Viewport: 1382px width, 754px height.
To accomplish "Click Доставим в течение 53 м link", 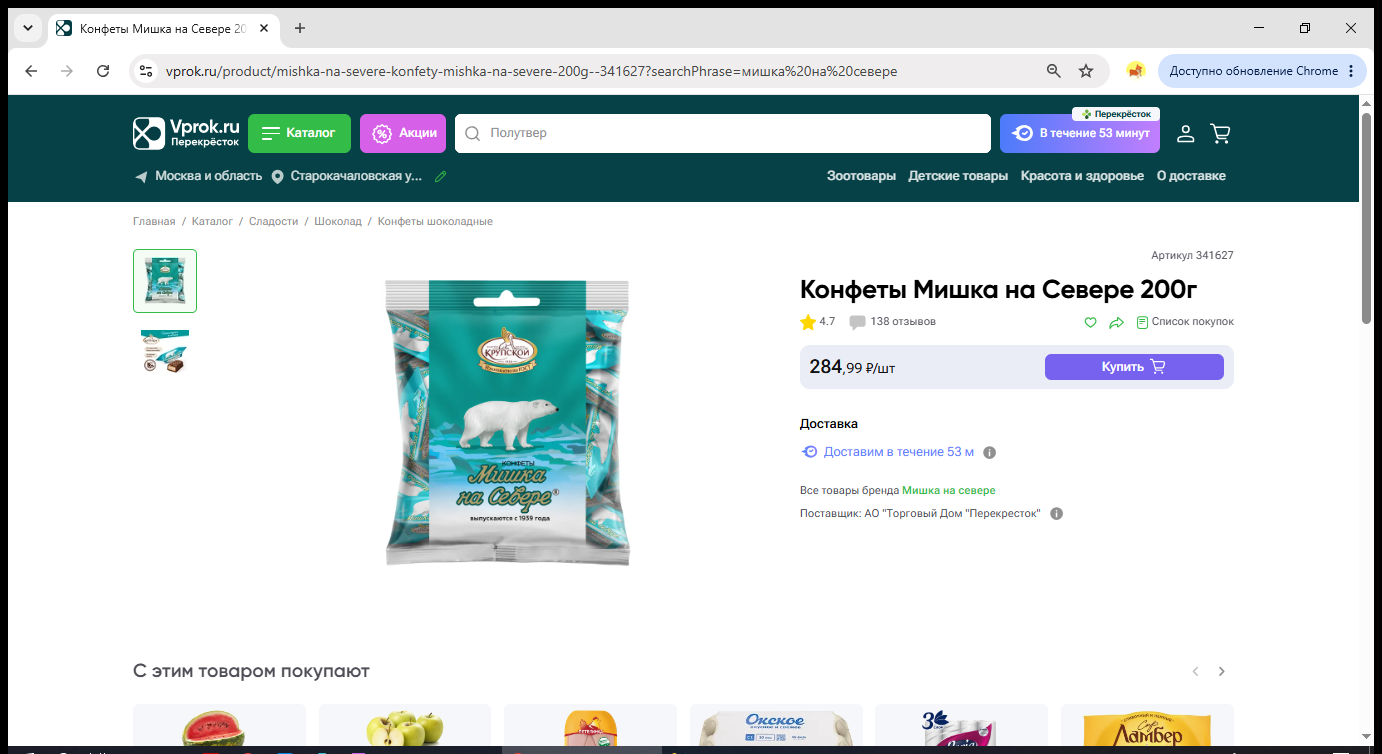I will point(899,452).
